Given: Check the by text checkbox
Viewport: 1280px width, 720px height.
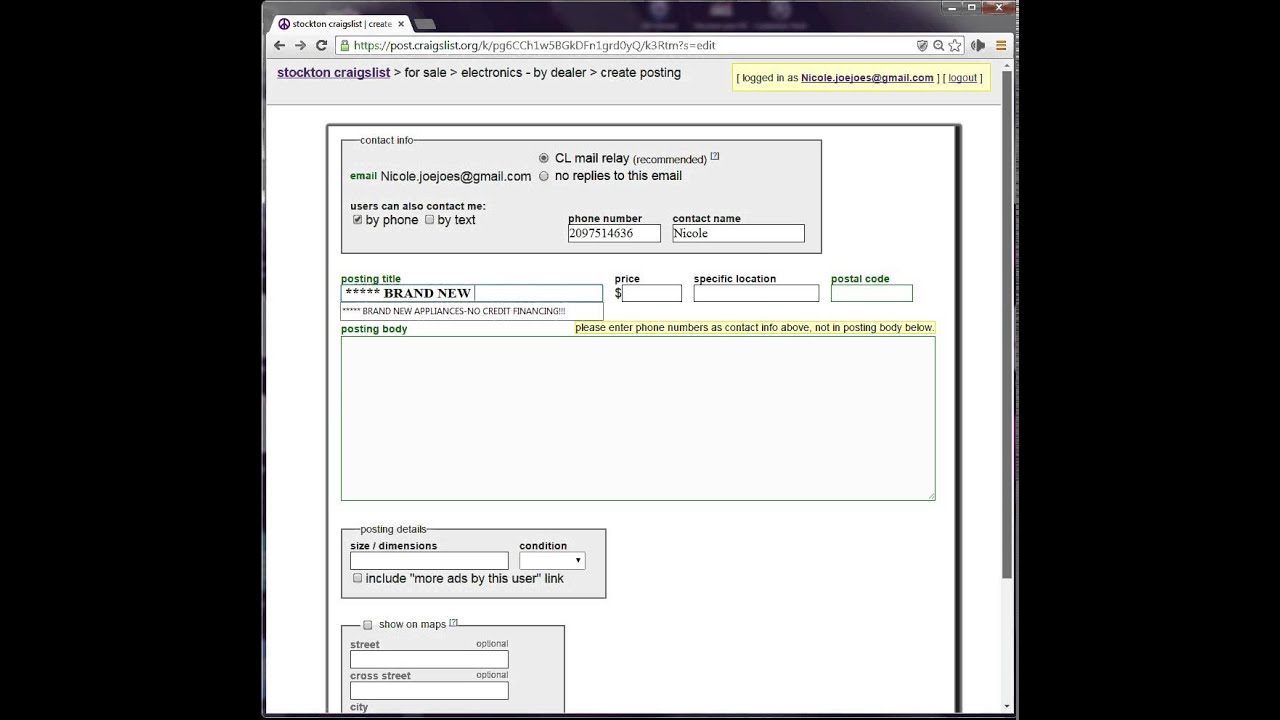Looking at the screenshot, I should coord(429,219).
